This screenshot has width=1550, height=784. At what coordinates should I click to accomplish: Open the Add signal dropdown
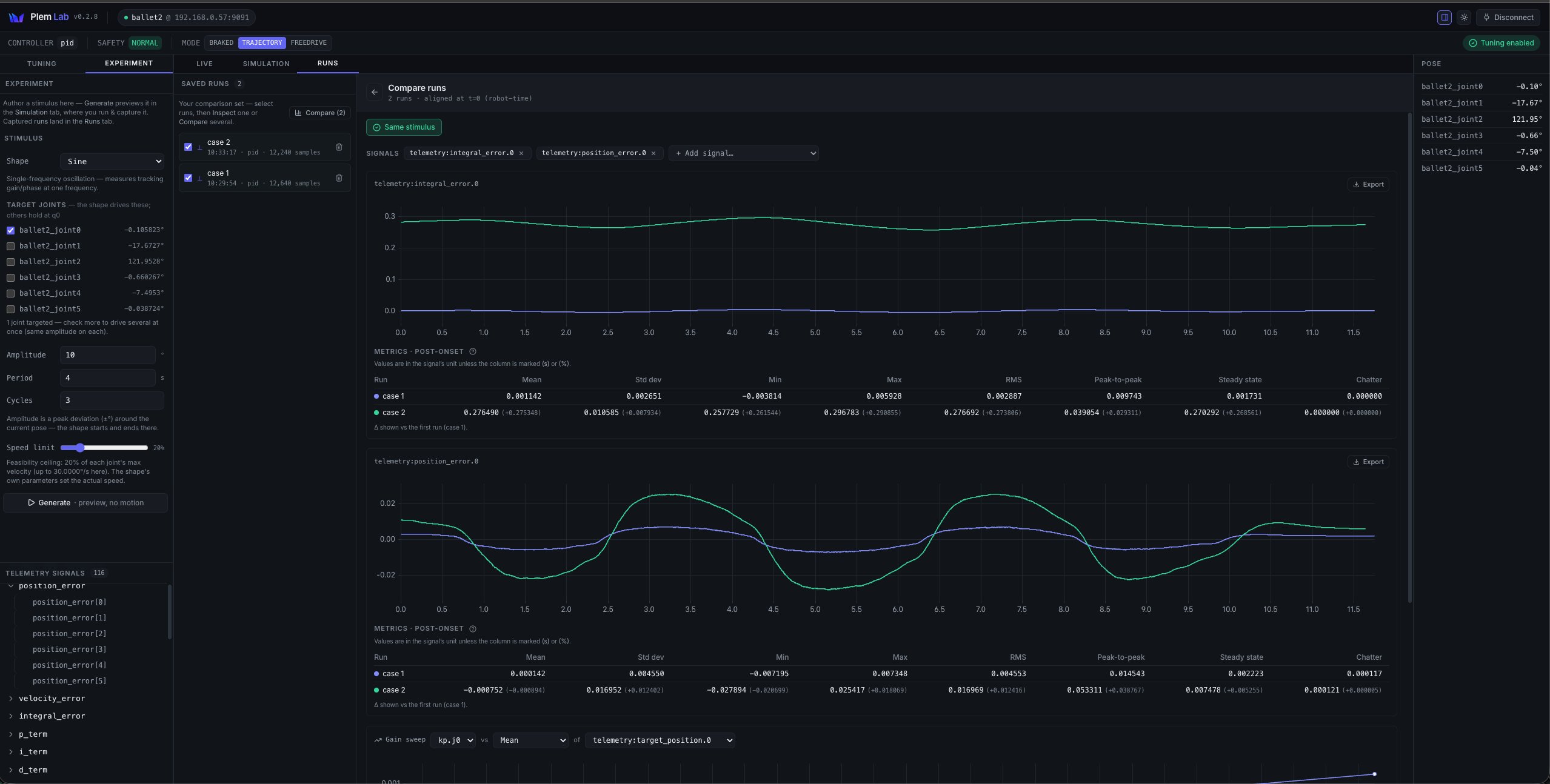(743, 153)
